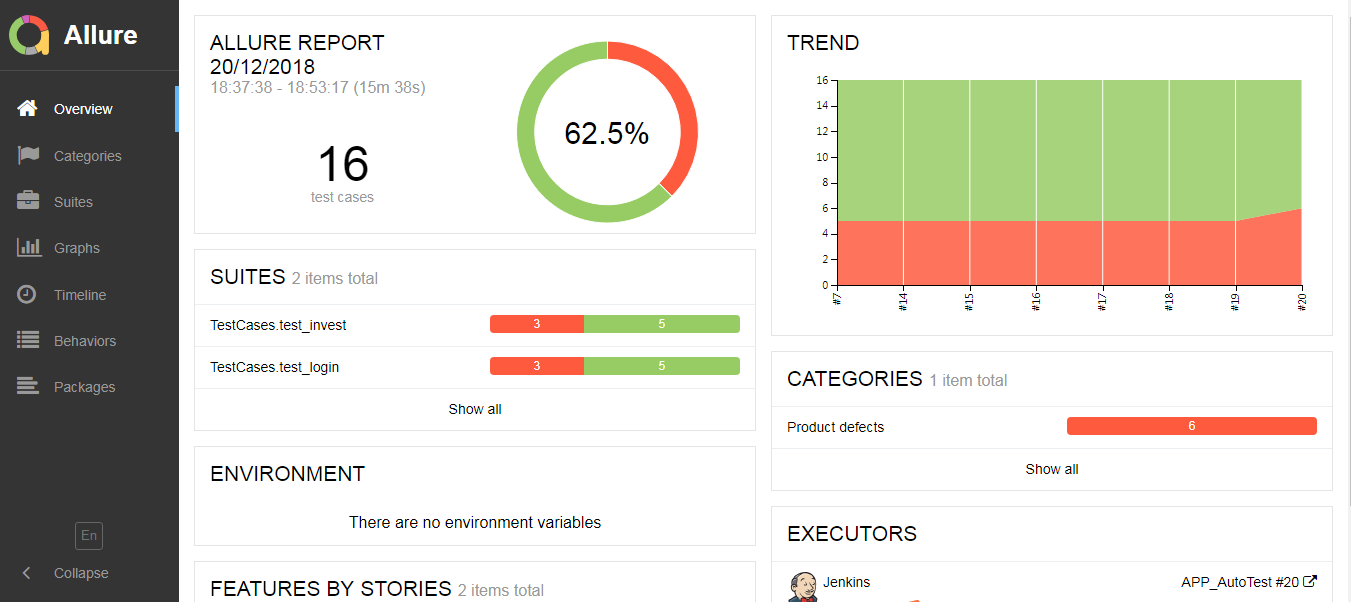Show all categories
This screenshot has height=602, width=1351.
[1052, 469]
